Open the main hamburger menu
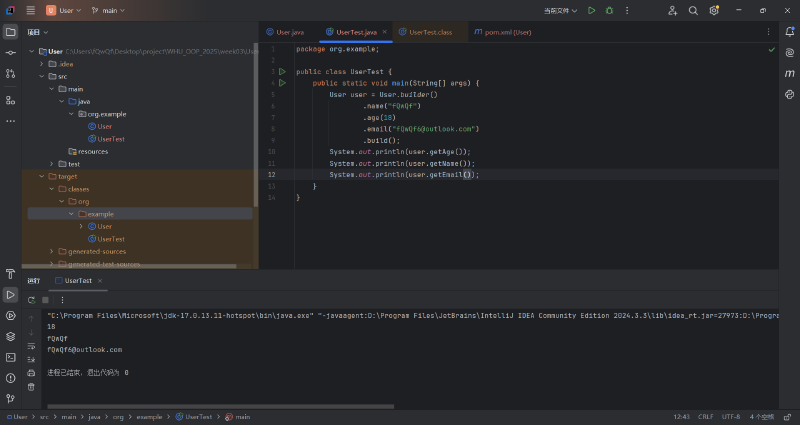The image size is (800, 425). coord(31,10)
